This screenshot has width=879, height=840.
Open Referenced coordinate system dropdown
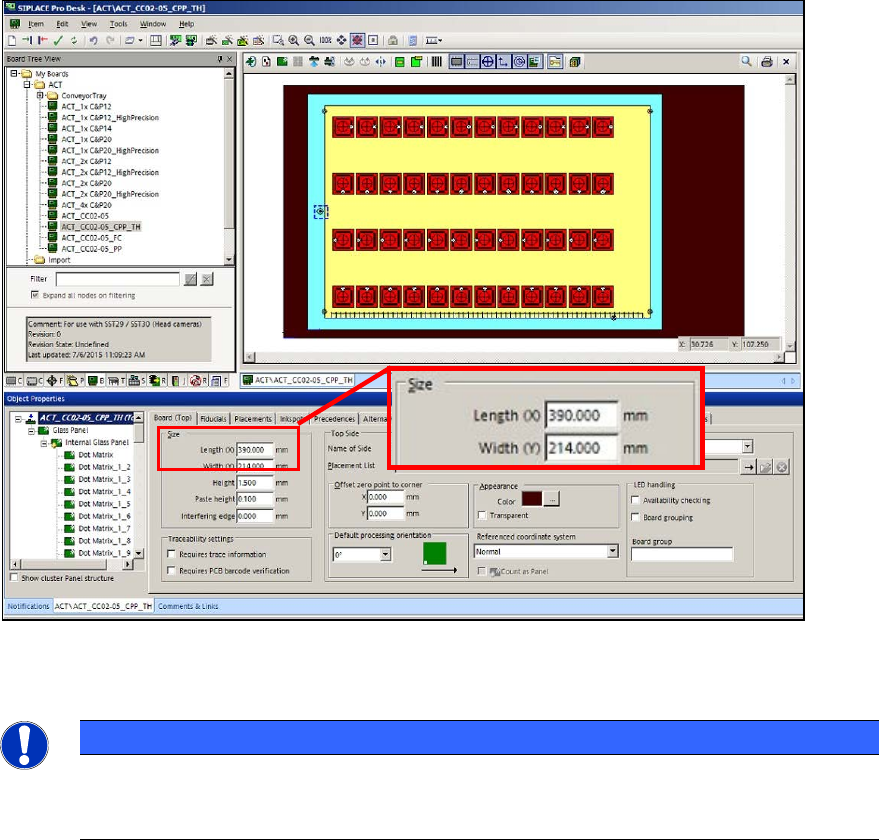pyautogui.click(x=613, y=551)
